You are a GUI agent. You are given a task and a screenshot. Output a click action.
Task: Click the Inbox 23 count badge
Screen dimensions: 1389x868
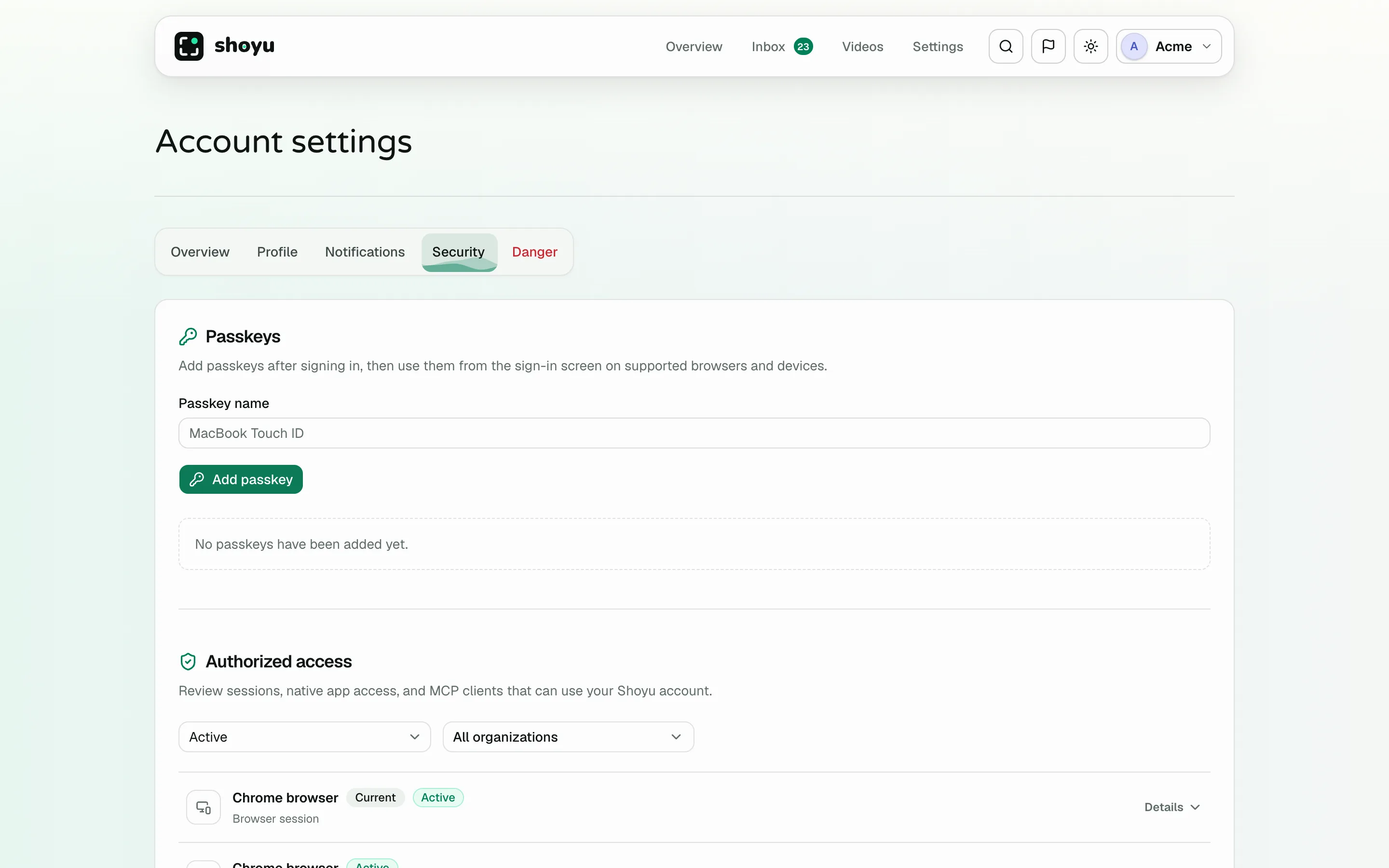click(803, 46)
